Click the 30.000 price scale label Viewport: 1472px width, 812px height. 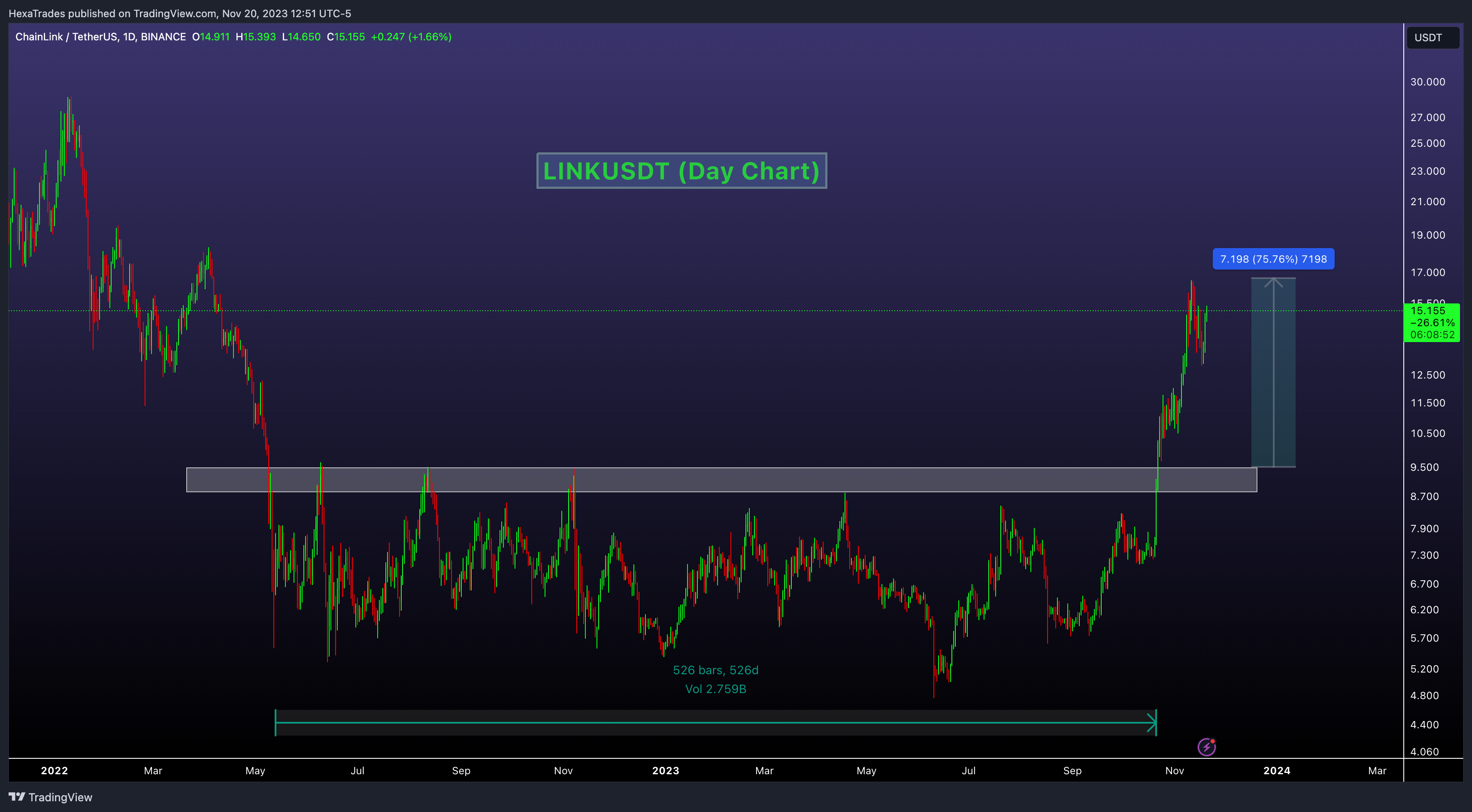pyautogui.click(x=1427, y=82)
